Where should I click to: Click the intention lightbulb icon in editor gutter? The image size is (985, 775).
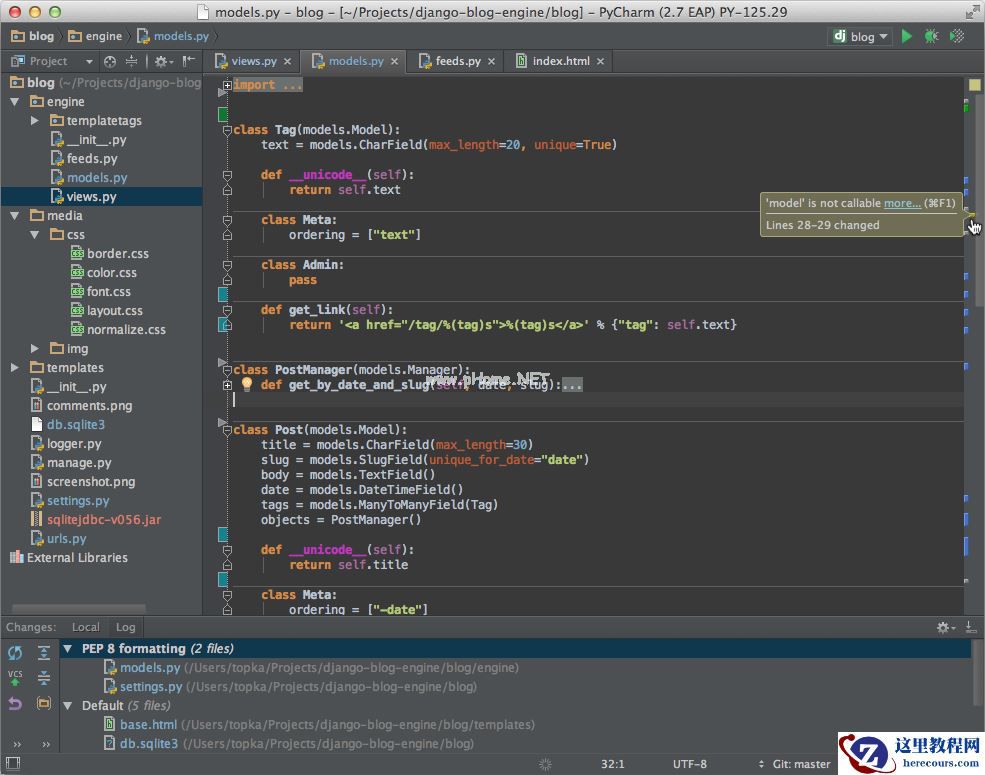pyautogui.click(x=246, y=385)
